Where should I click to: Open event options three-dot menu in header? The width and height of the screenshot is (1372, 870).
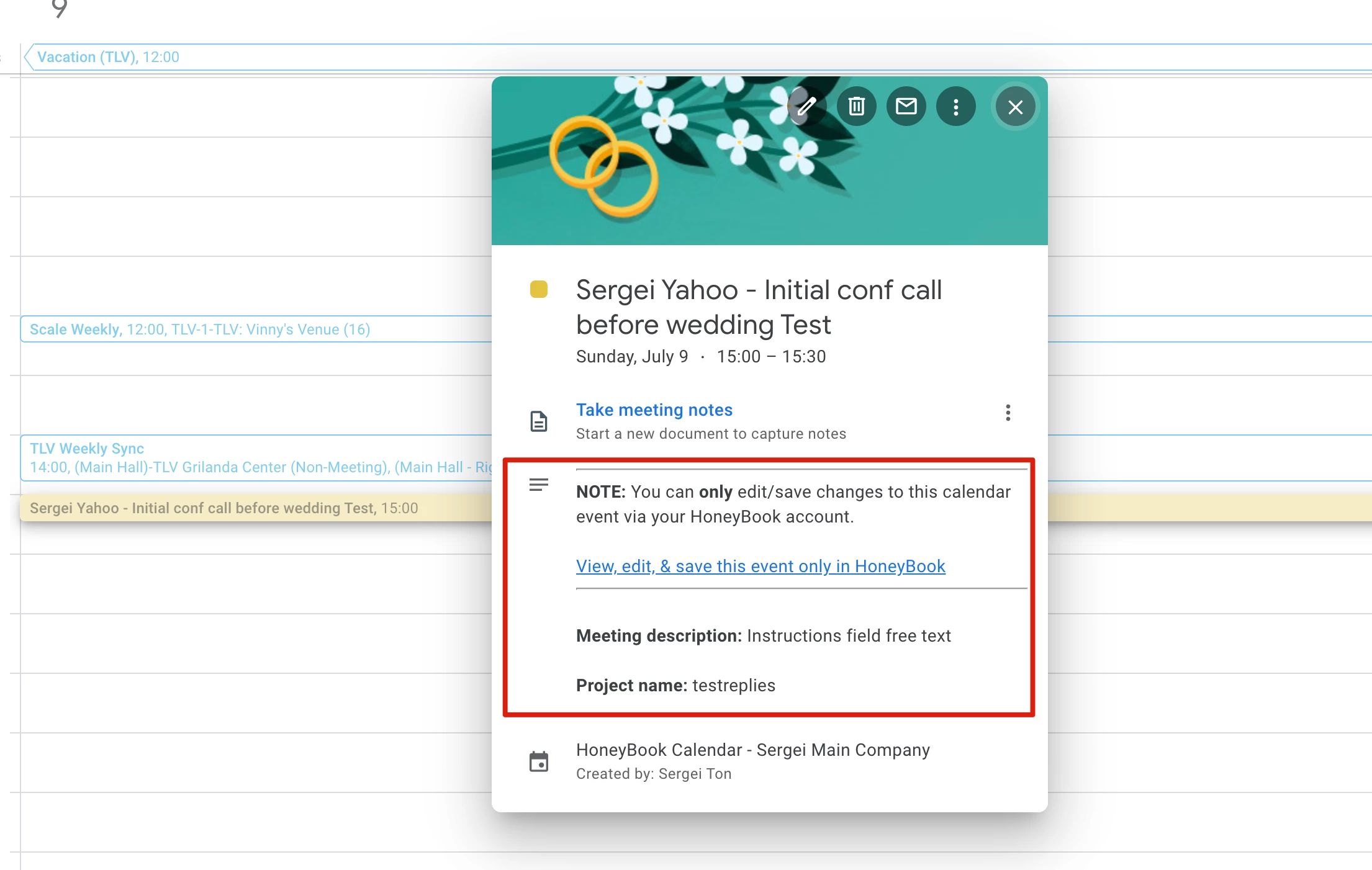coord(956,107)
